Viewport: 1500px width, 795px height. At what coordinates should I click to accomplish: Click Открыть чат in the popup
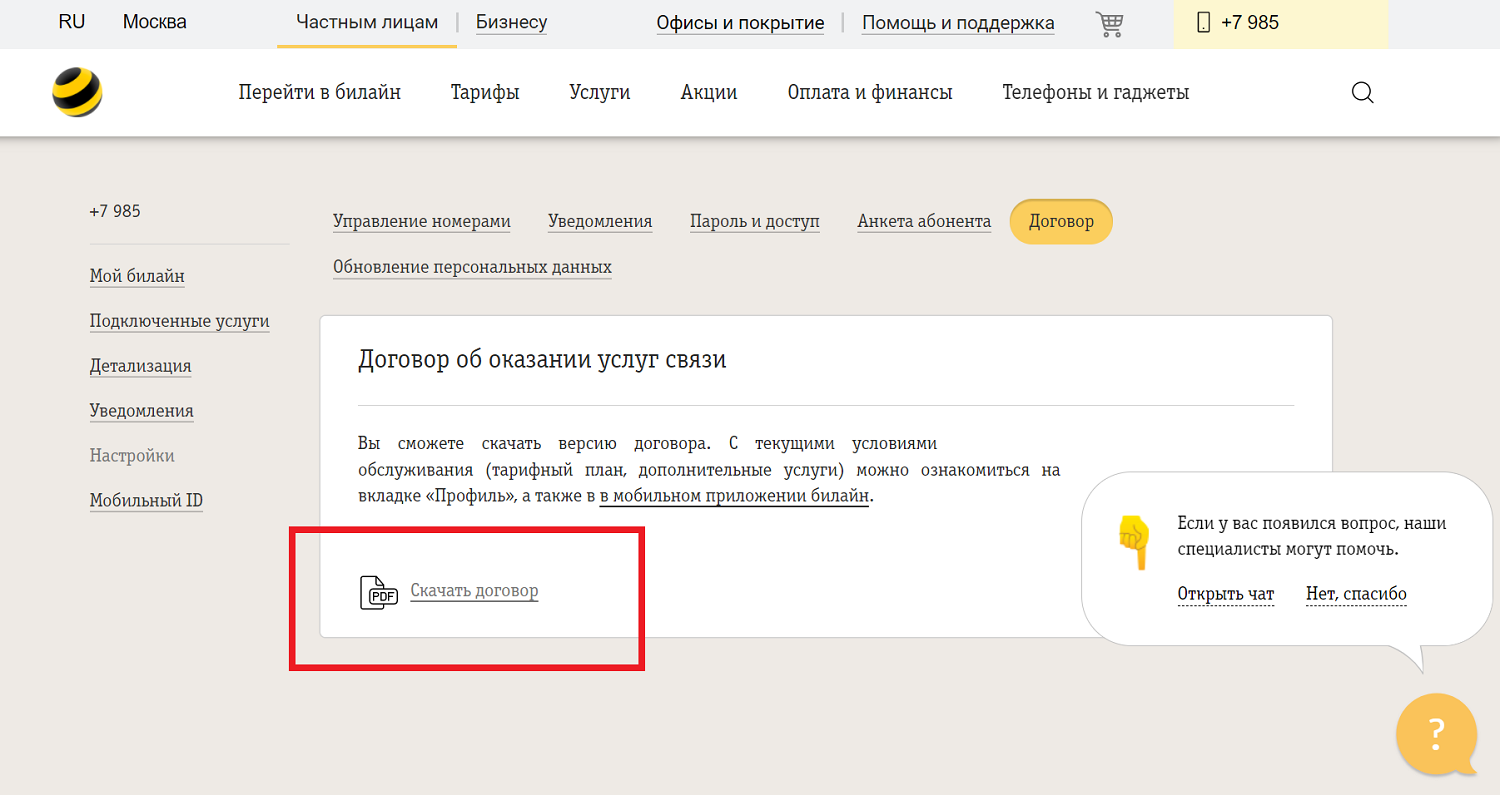coord(1226,595)
